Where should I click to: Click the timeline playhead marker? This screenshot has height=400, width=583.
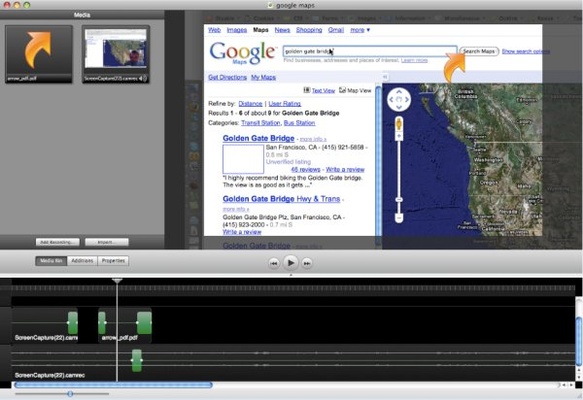pyautogui.click(x=117, y=281)
